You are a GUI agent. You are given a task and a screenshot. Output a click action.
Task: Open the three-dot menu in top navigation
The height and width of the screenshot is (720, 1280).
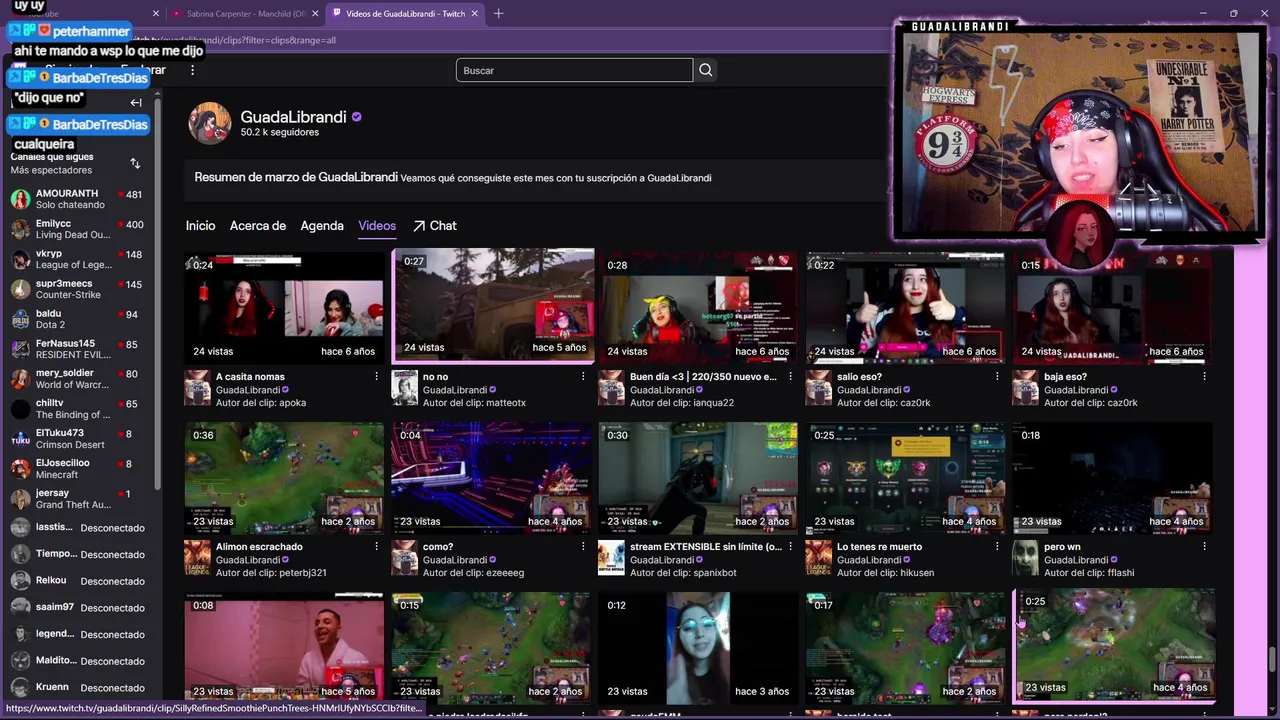193,70
